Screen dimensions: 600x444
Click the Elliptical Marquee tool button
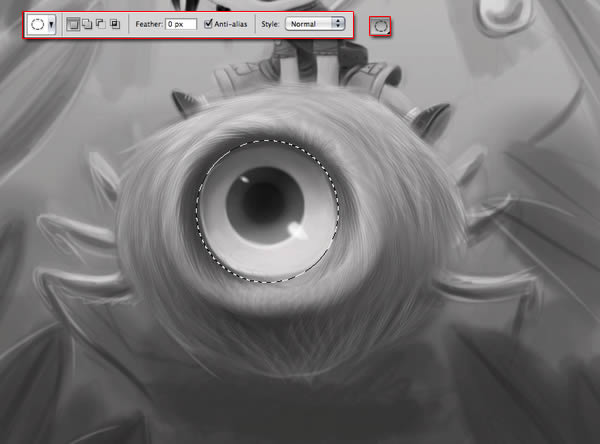pos(380,26)
